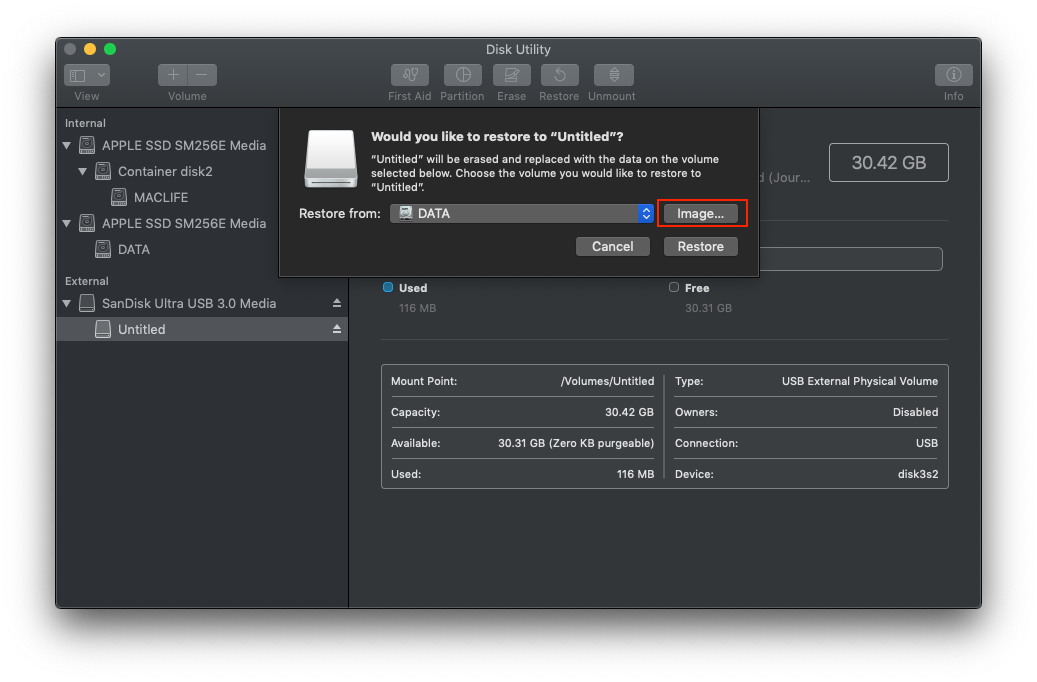Open the View options menu
This screenshot has height=682, width=1037.
click(87, 74)
